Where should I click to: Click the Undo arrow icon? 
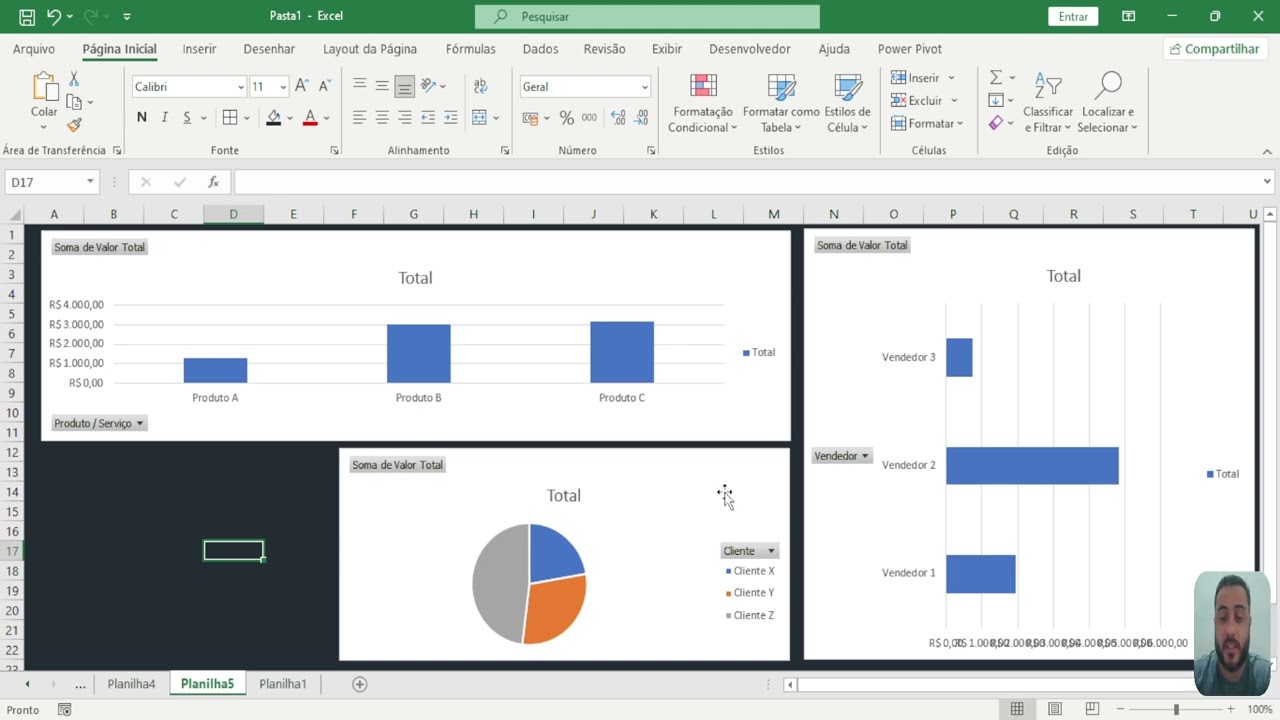click(x=54, y=16)
